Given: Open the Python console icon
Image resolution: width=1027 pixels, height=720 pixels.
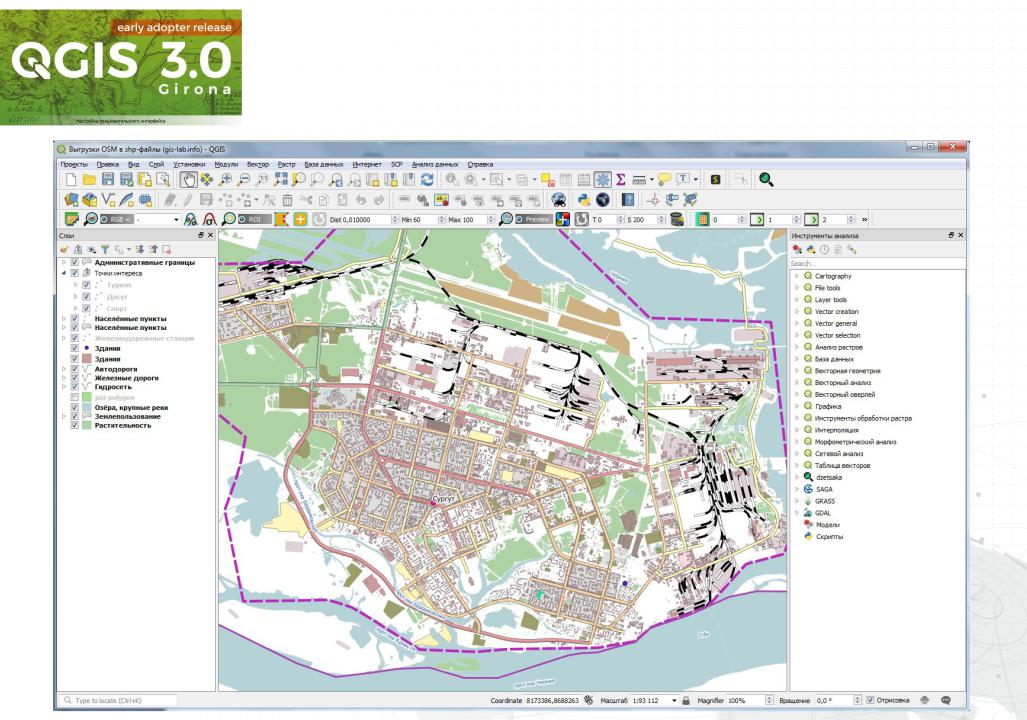Looking at the screenshot, I should click(584, 200).
